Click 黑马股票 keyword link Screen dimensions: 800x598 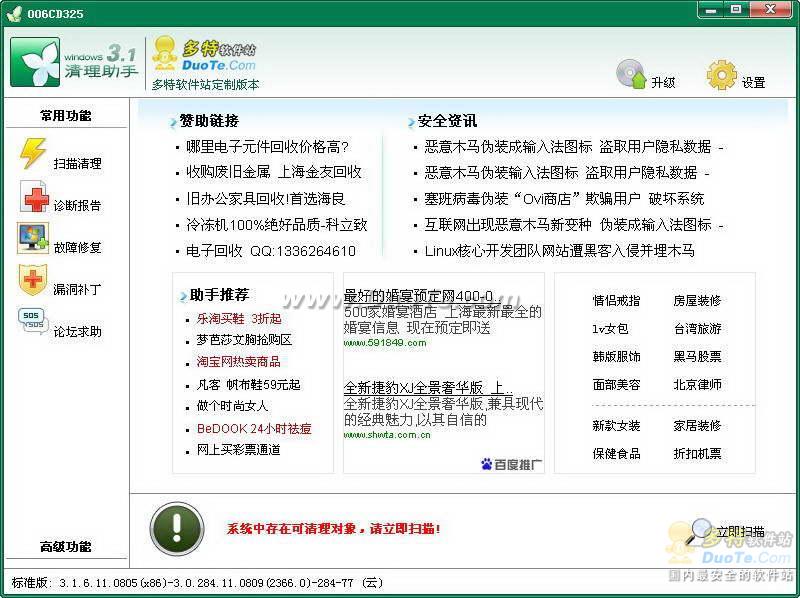click(697, 356)
